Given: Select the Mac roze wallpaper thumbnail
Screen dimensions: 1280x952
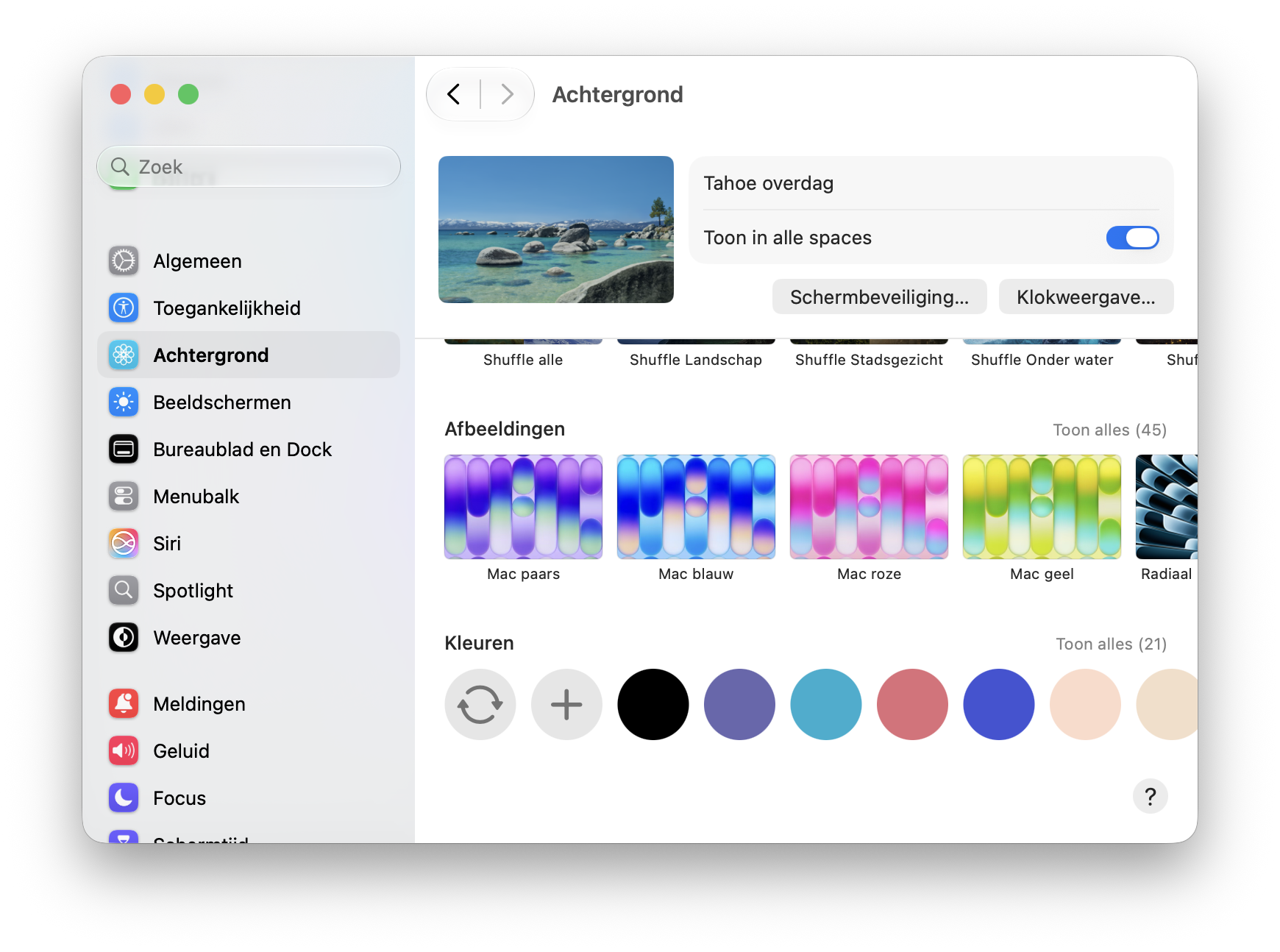Looking at the screenshot, I should pos(870,507).
